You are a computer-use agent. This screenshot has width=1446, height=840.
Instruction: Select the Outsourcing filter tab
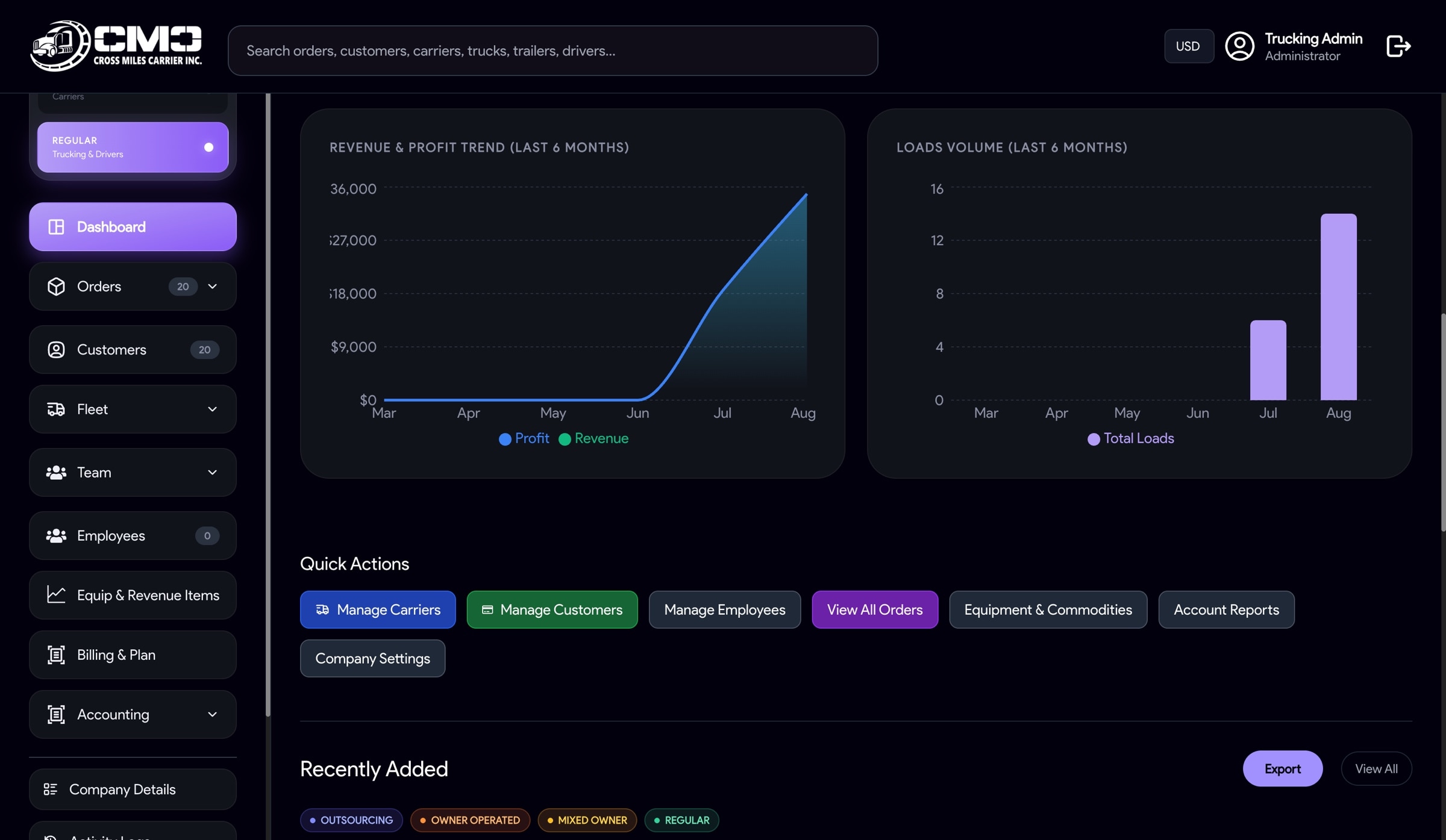[x=351, y=820]
